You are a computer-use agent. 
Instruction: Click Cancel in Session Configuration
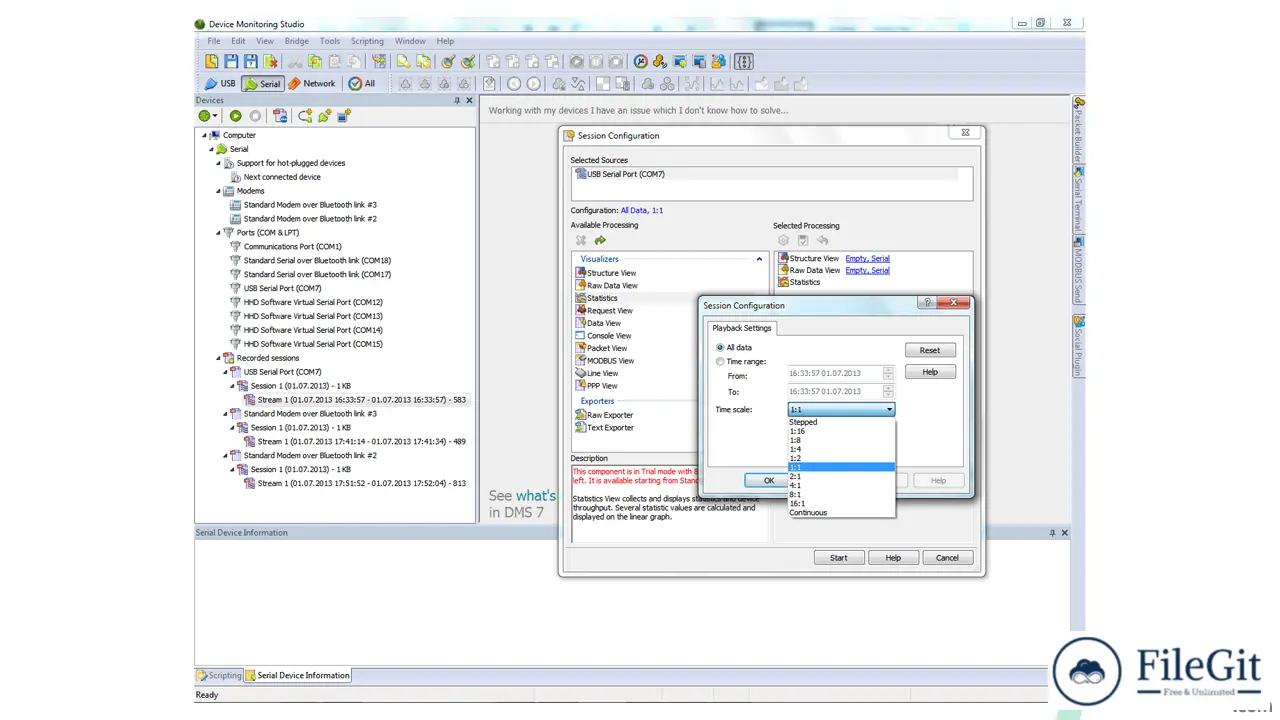pos(947,558)
